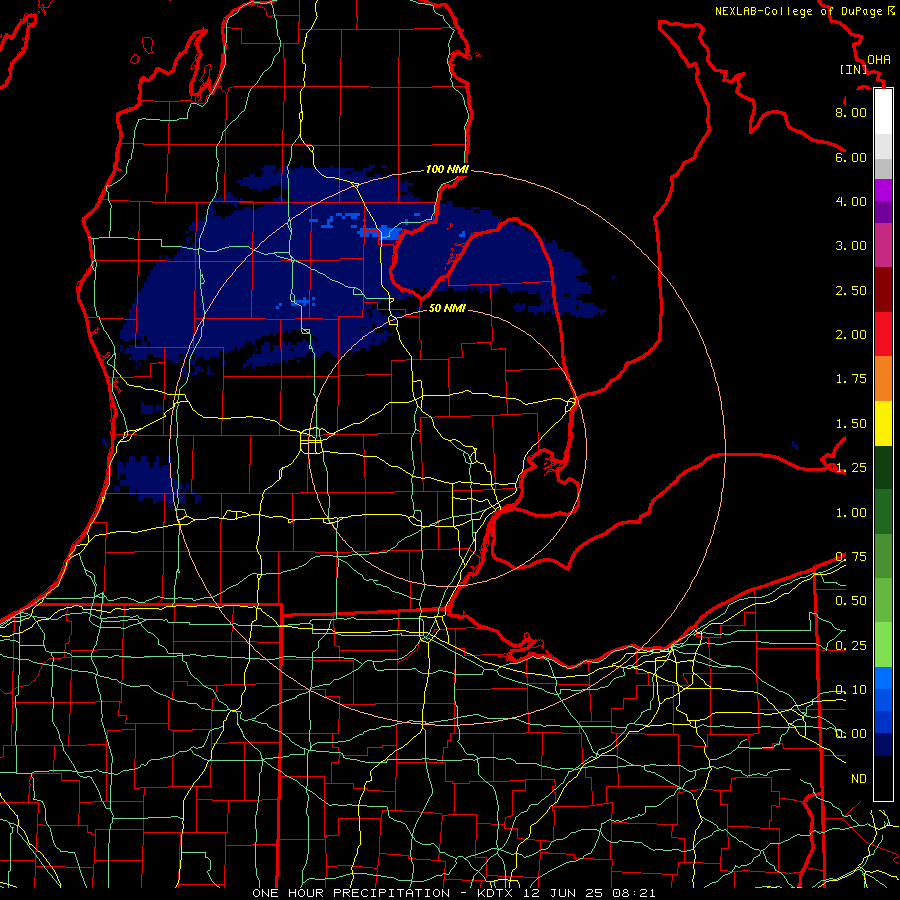This screenshot has height=900, width=900.
Task: Click the 50 NMI range ring label
Action: pyautogui.click(x=447, y=308)
